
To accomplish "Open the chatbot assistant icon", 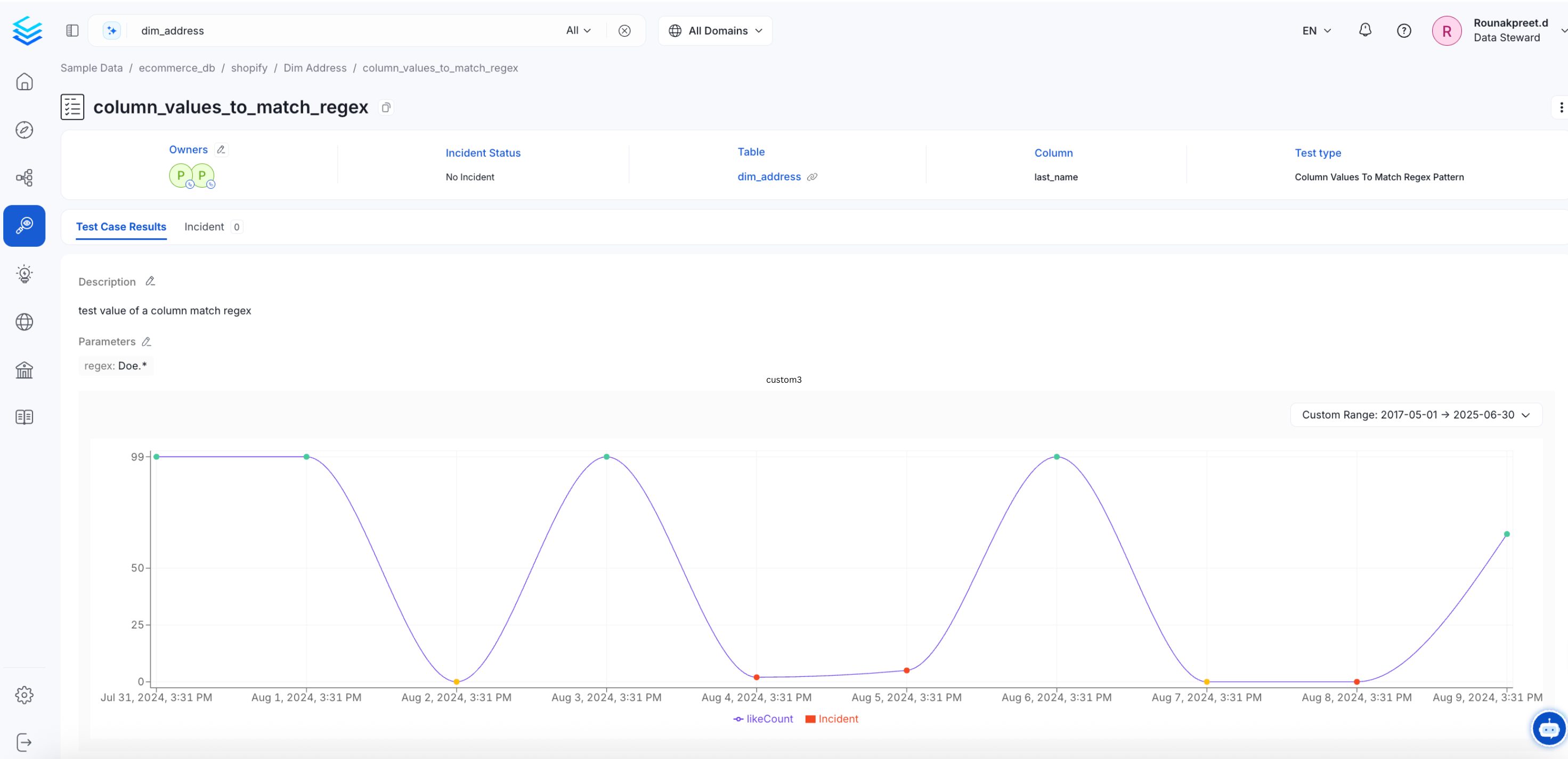I will 1548,728.
